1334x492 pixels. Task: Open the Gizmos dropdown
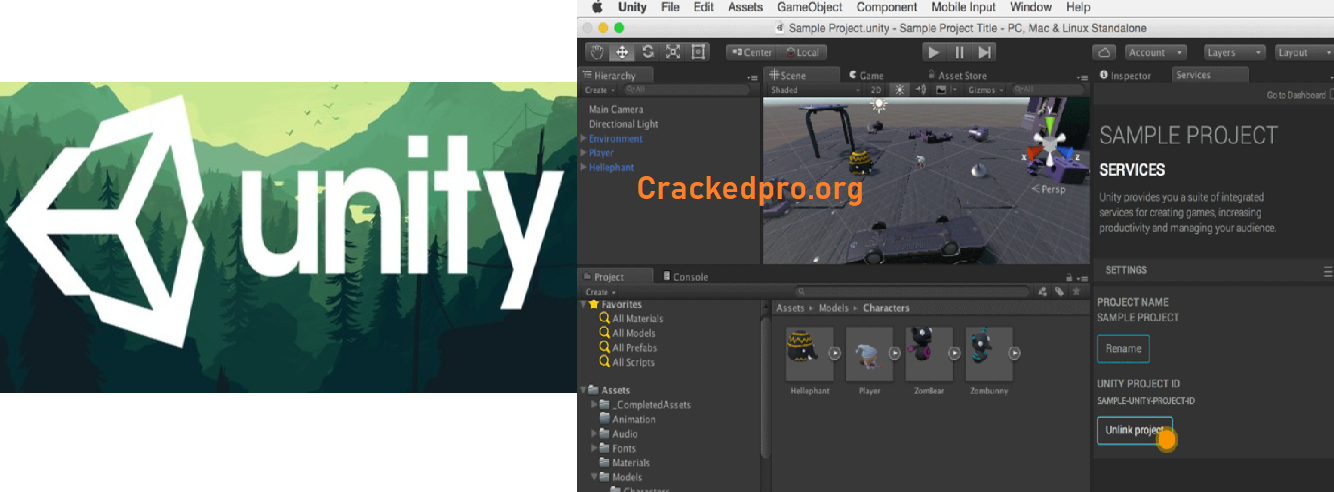point(985,90)
